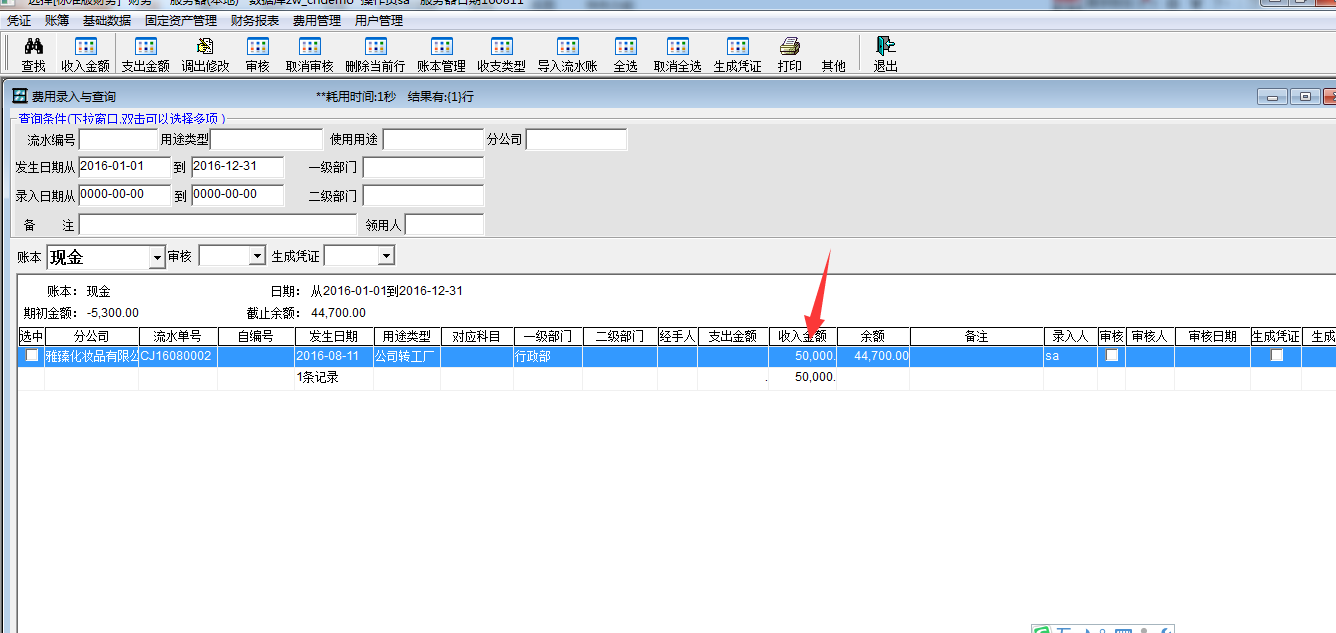The image size is (1336, 633).
Task: Open the 财务报表 menu
Action: tap(255, 20)
